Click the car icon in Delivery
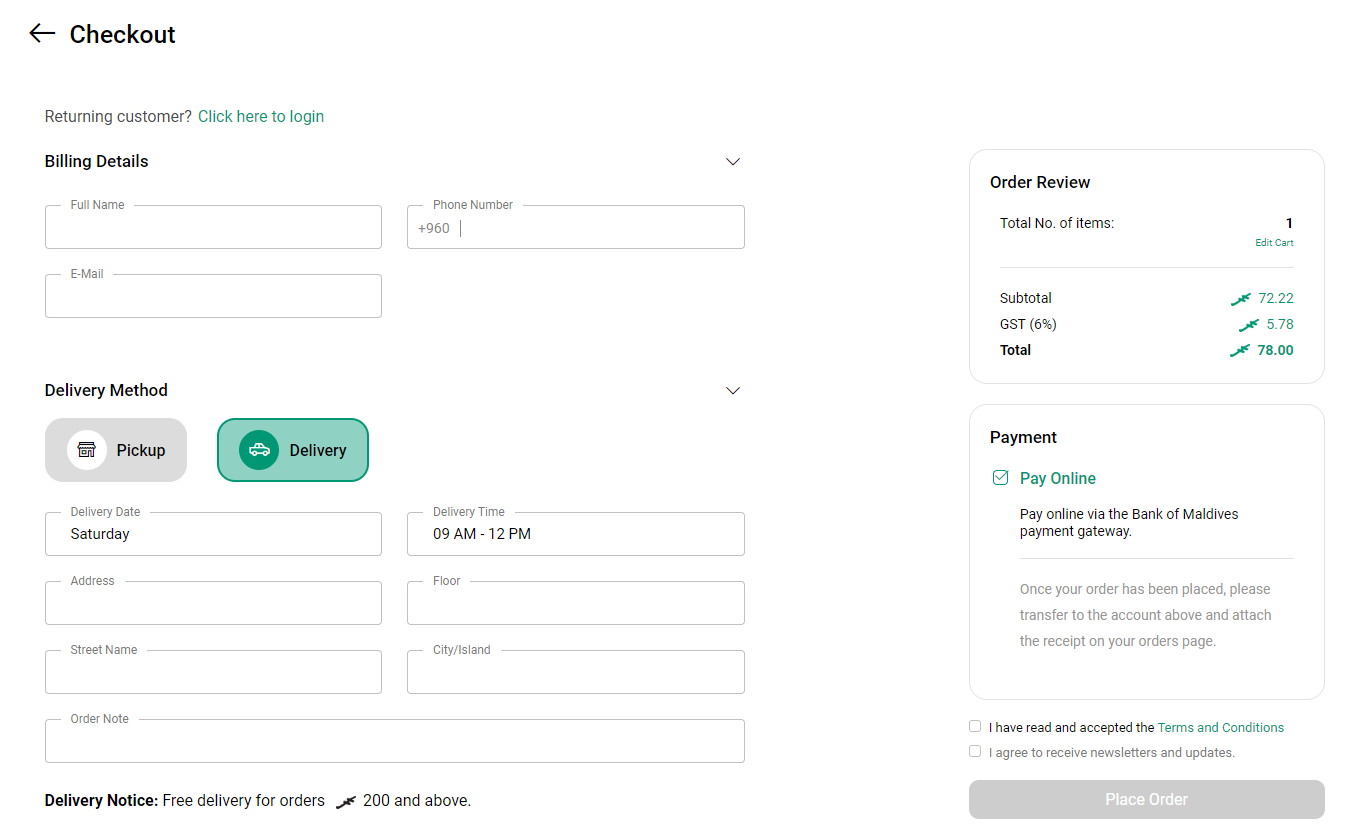Image resolution: width=1366 pixels, height=839 pixels. coord(259,450)
